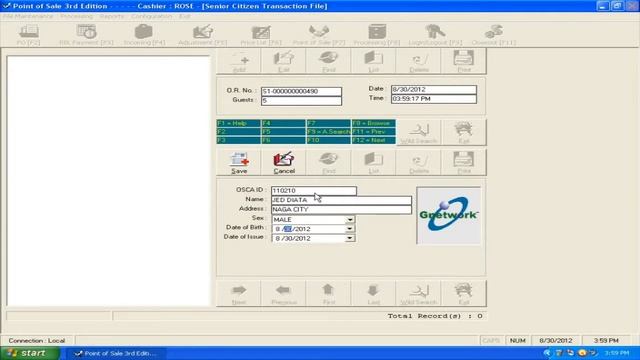Click the coins icon labeled [F11]
The image size is (640, 360).
(x=493, y=34)
